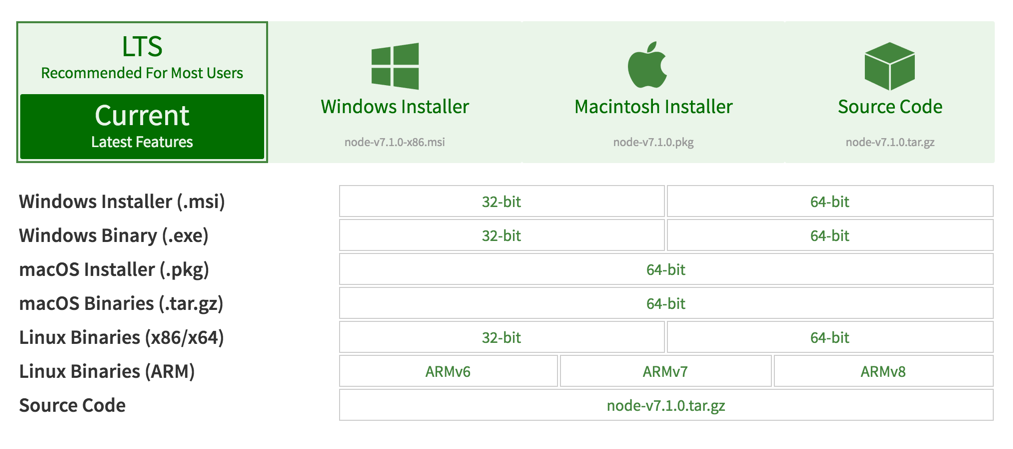Click node-v7.1.0.tar.gz in Source Code row

666,405
